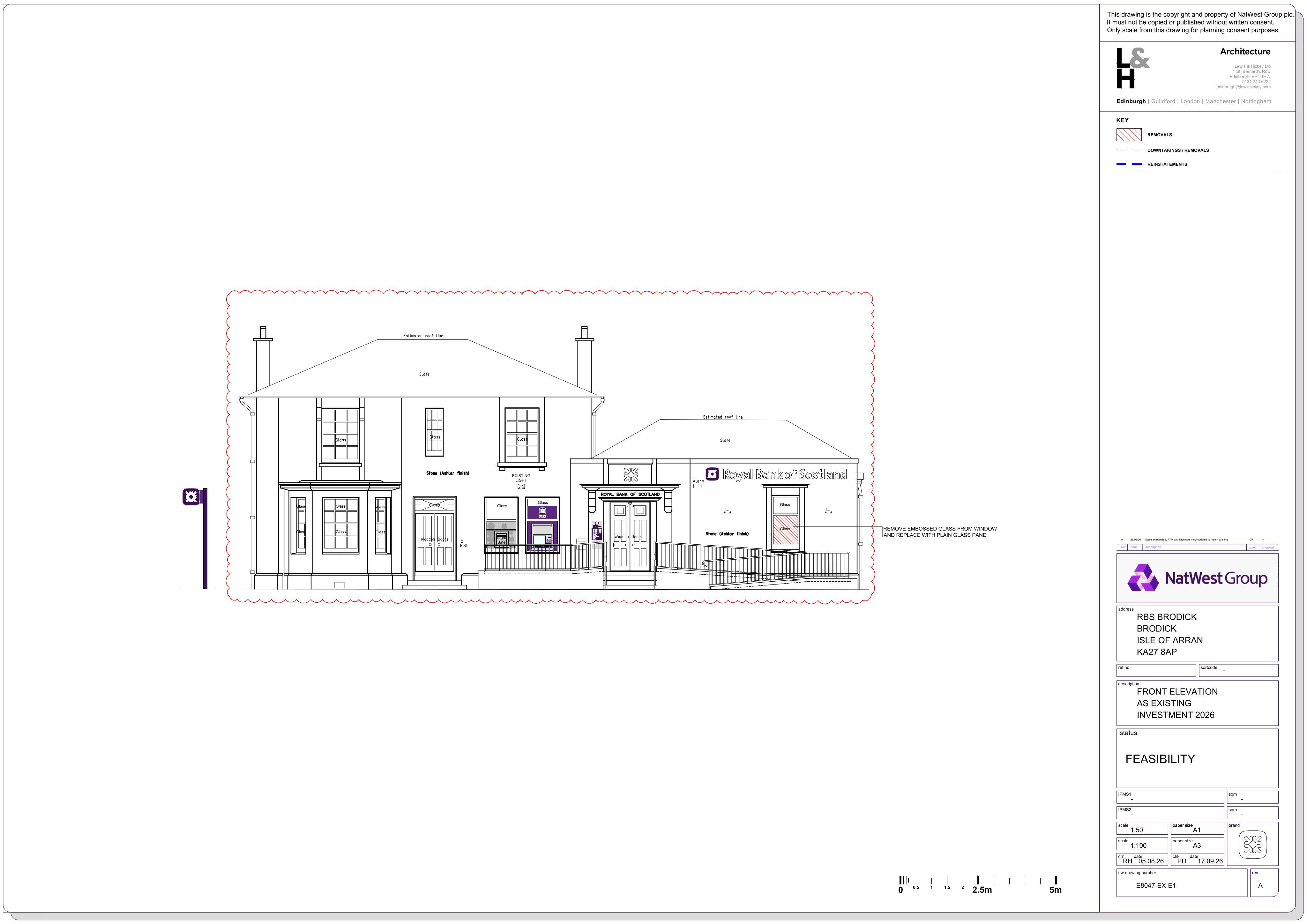Click the 'INVESTMENT 2026' text

(1176, 715)
